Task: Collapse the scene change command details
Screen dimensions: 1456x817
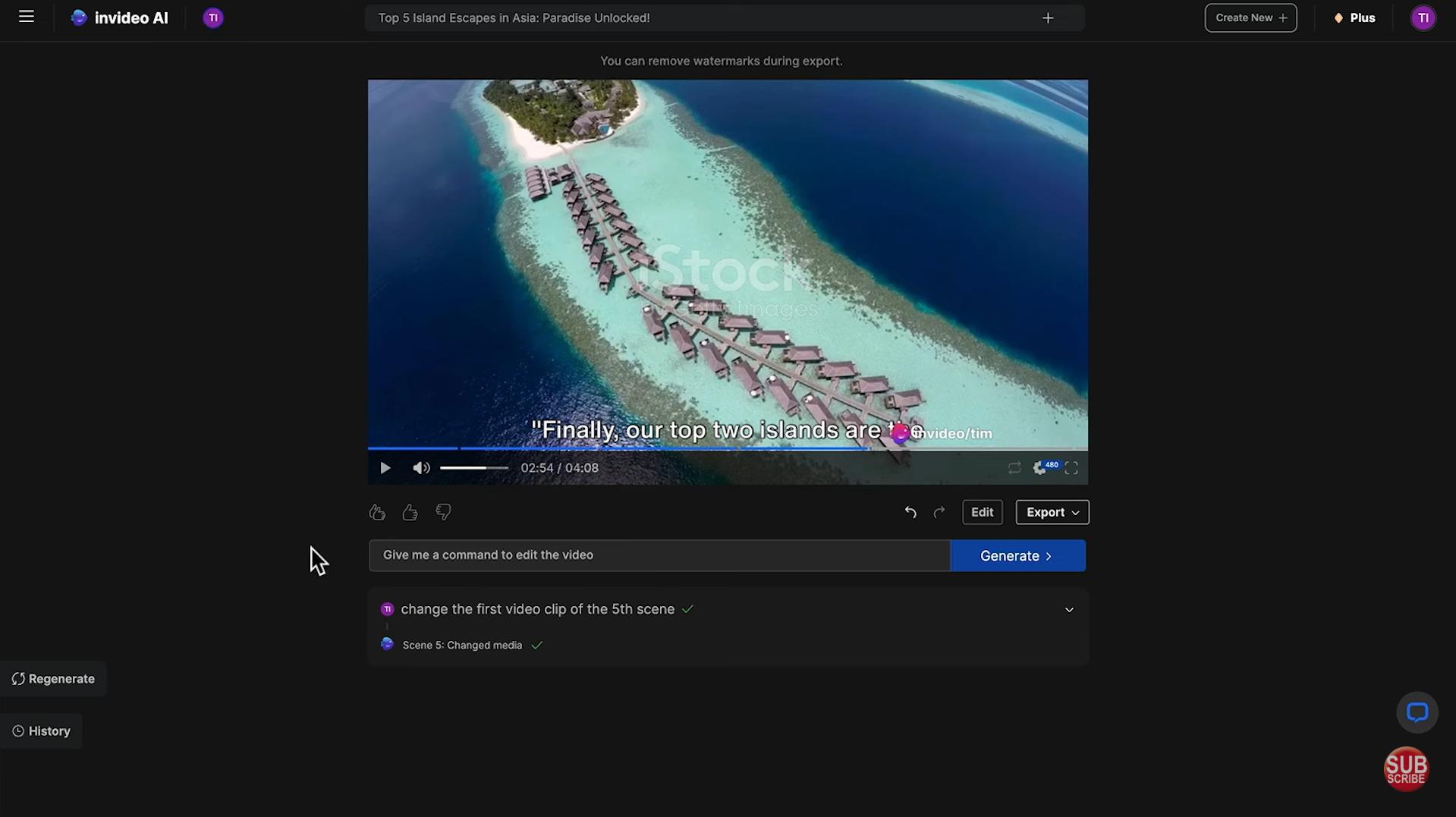Action: tap(1068, 609)
